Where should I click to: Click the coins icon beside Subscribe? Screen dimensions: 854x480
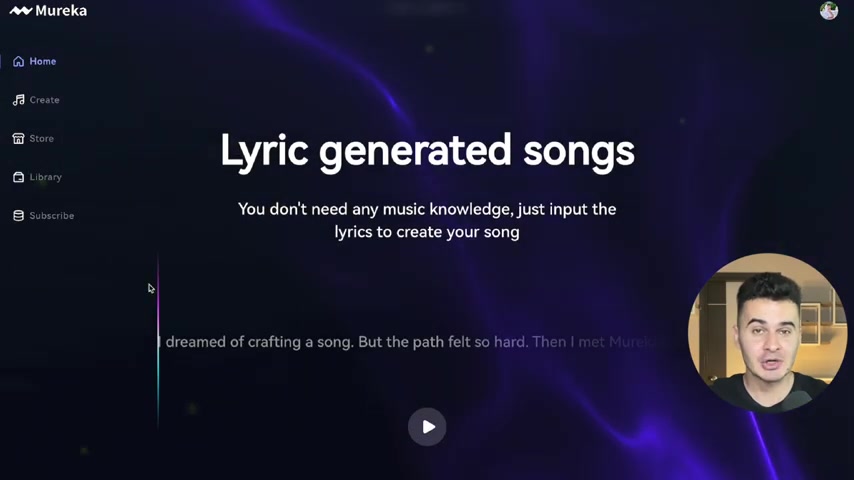pos(19,216)
